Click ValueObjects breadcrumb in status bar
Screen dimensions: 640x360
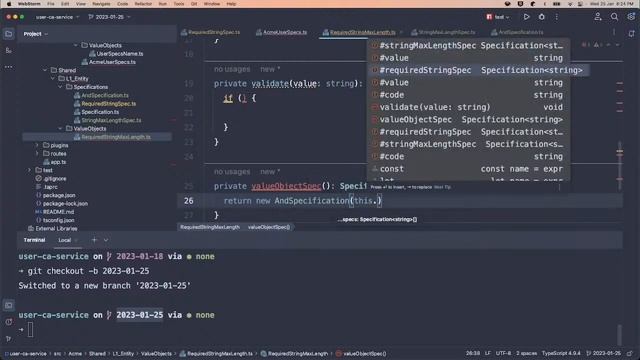pos(156,353)
